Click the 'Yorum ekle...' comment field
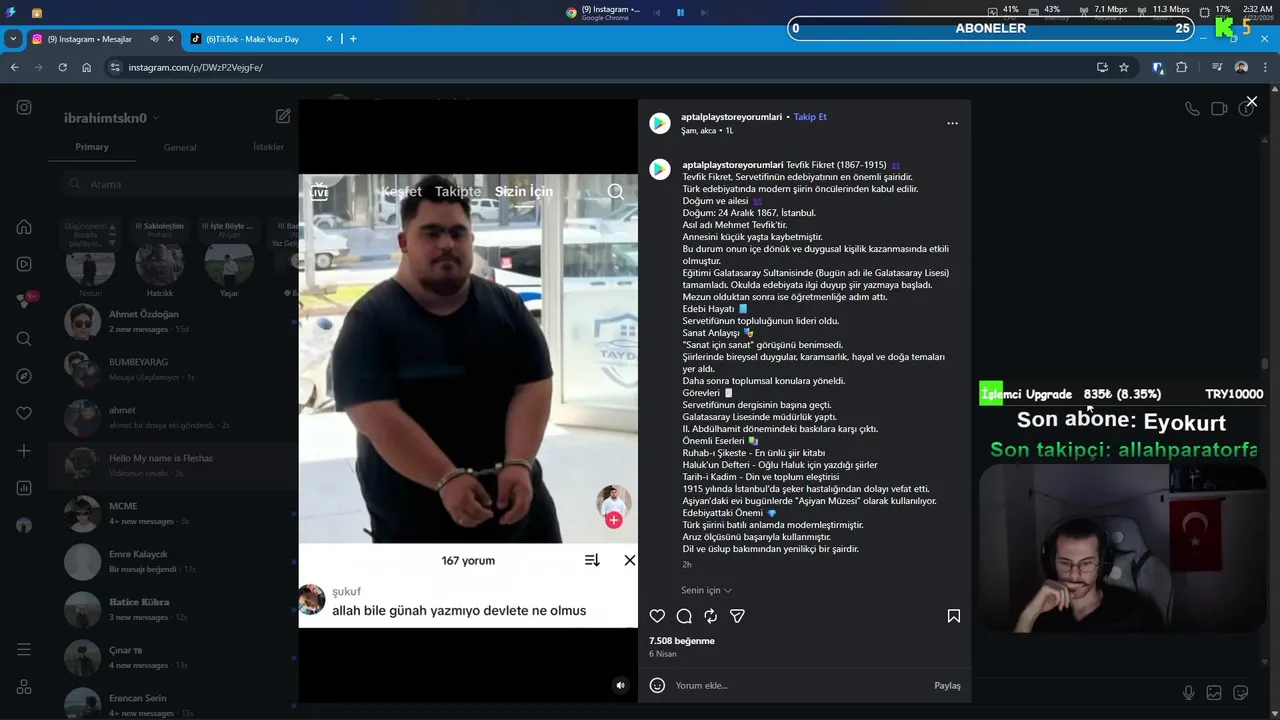Viewport: 1280px width, 720px height. 800,685
